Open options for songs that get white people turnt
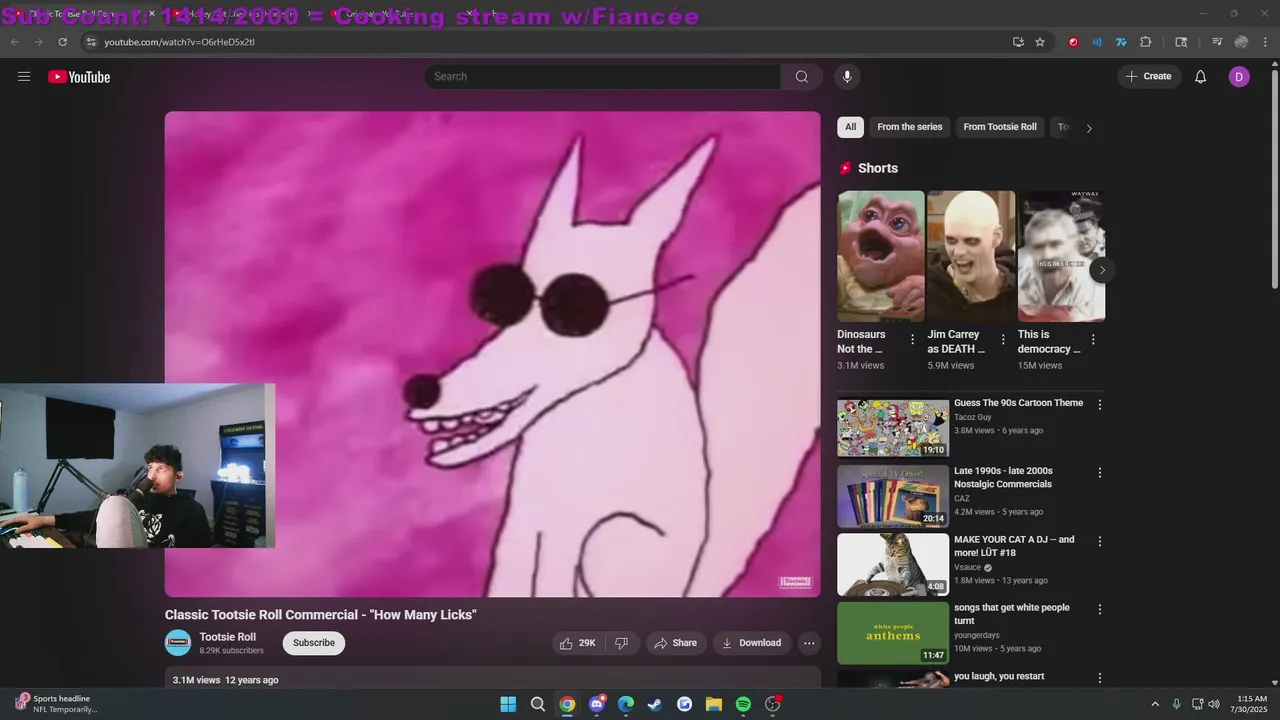1280x720 pixels. point(1100,609)
